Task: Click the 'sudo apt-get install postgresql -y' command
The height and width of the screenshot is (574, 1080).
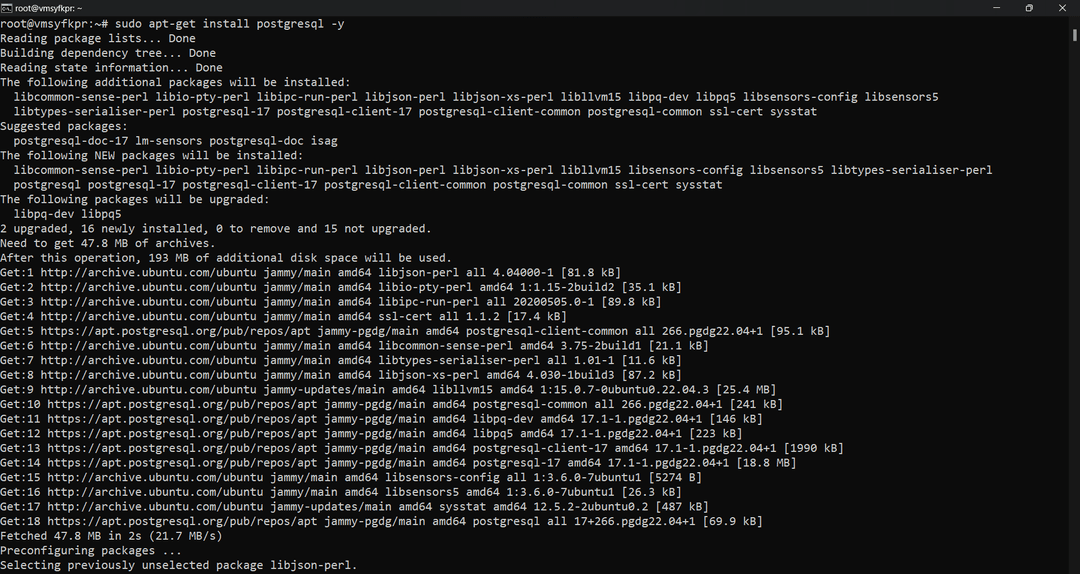Action: [x=229, y=23]
